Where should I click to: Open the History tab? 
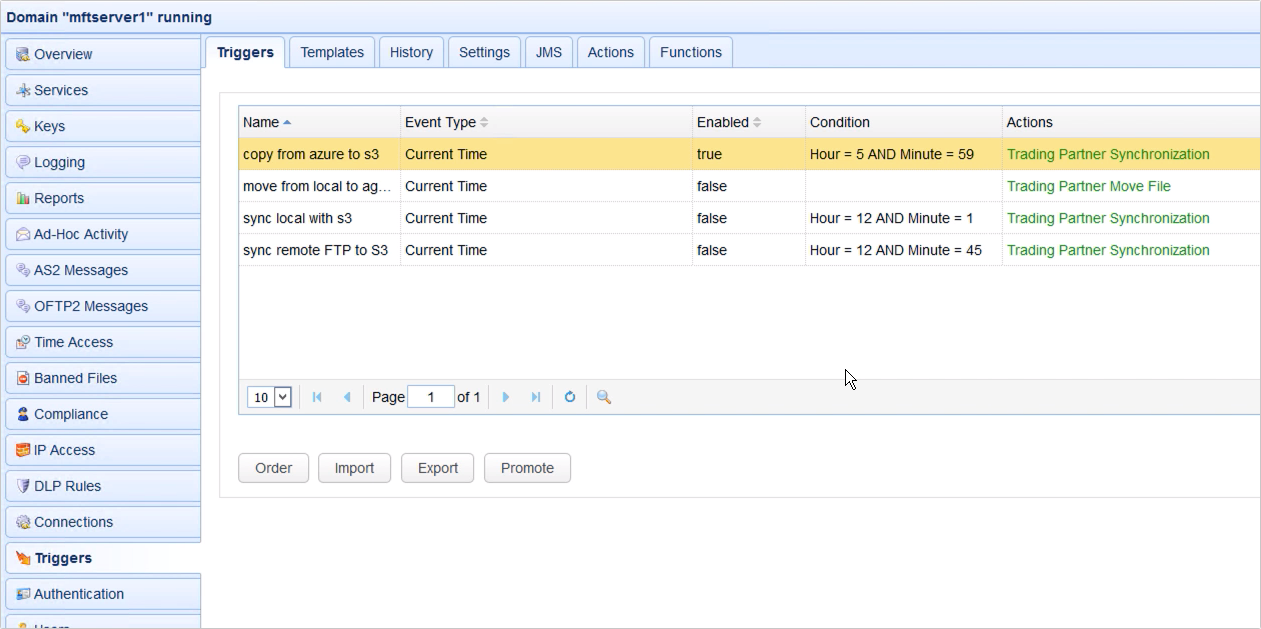pyautogui.click(x=411, y=52)
